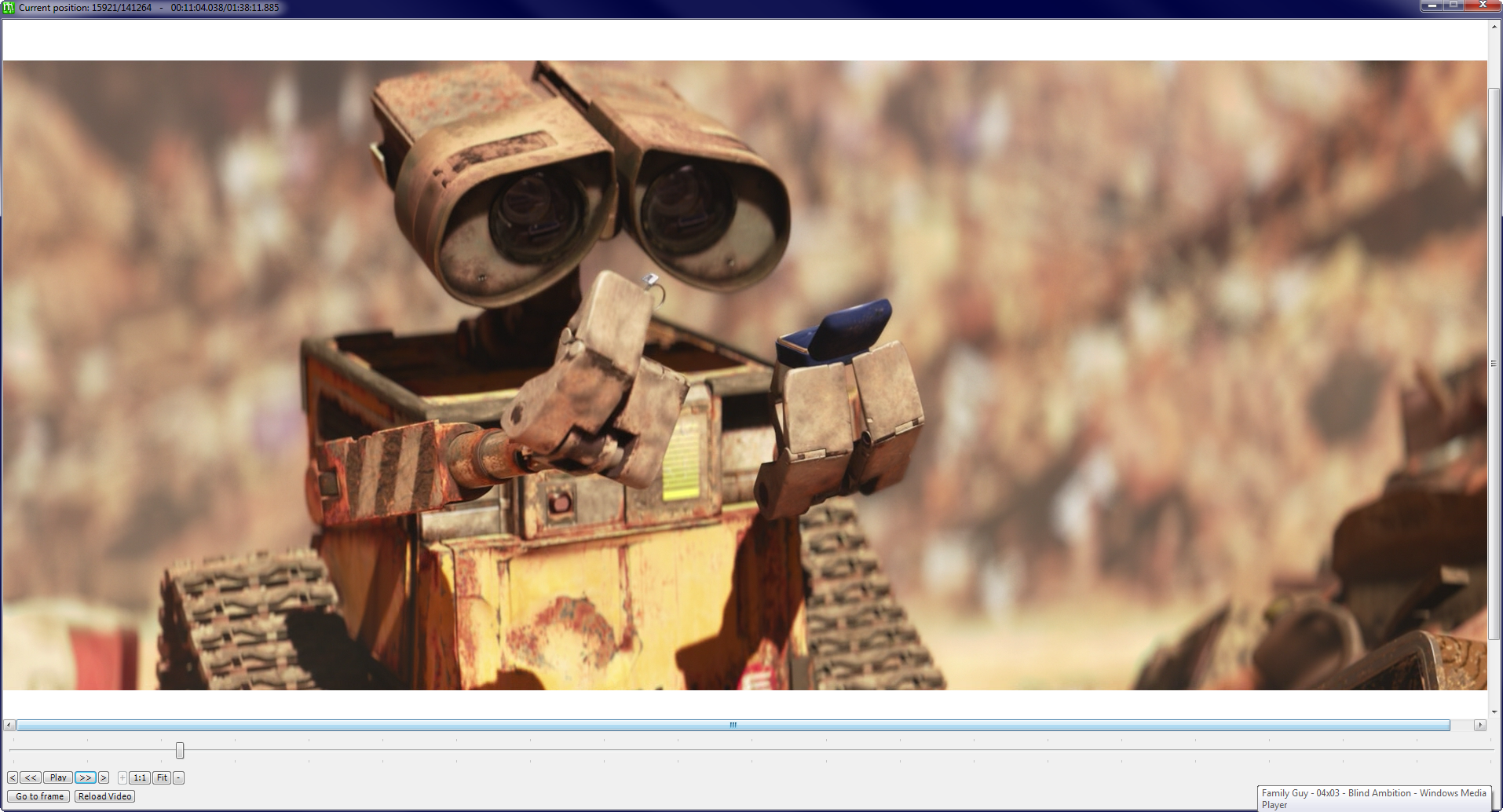Image resolution: width=1503 pixels, height=812 pixels.
Task: Zoom in with the "+" button
Action: [x=123, y=777]
